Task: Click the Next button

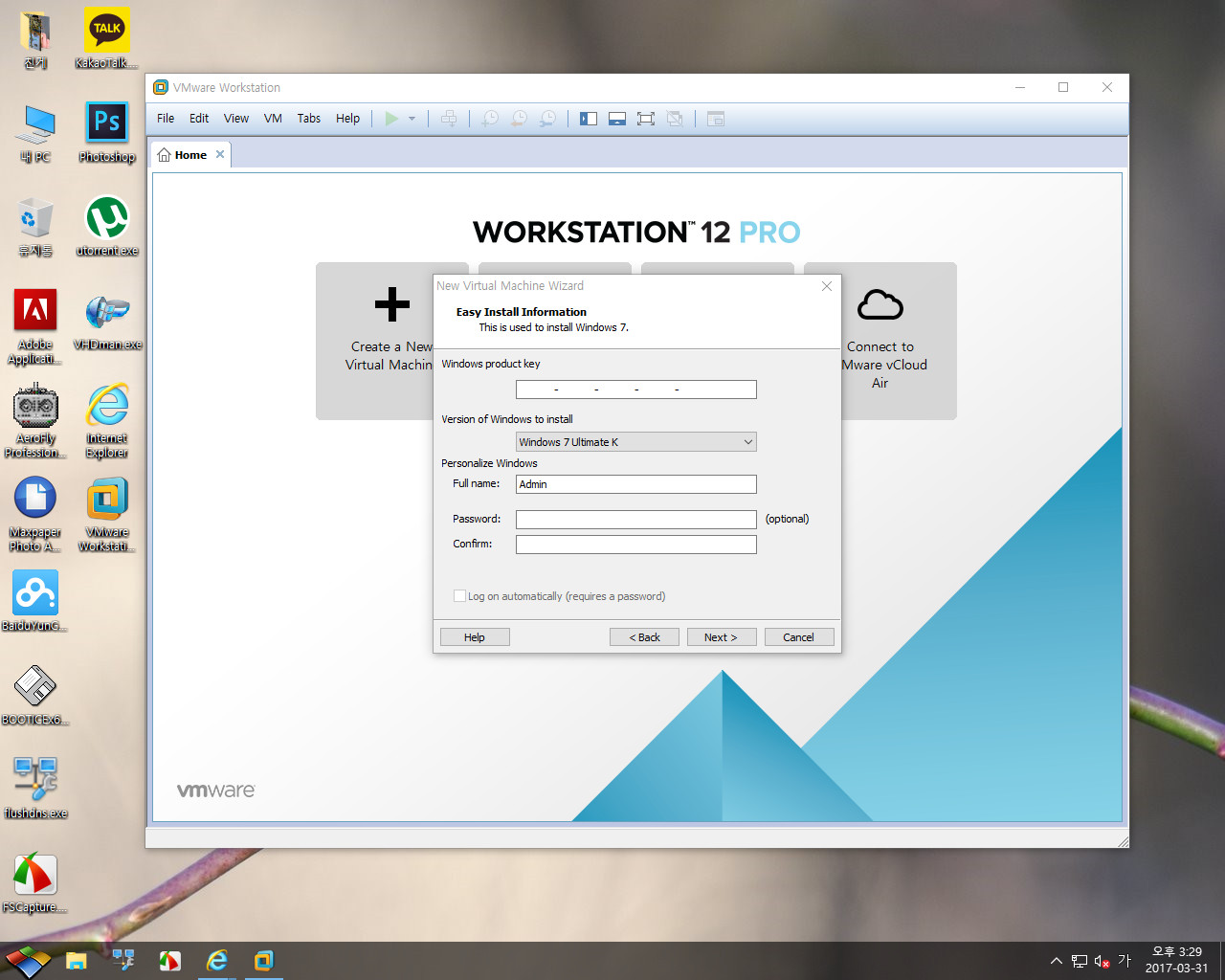Action: [722, 637]
